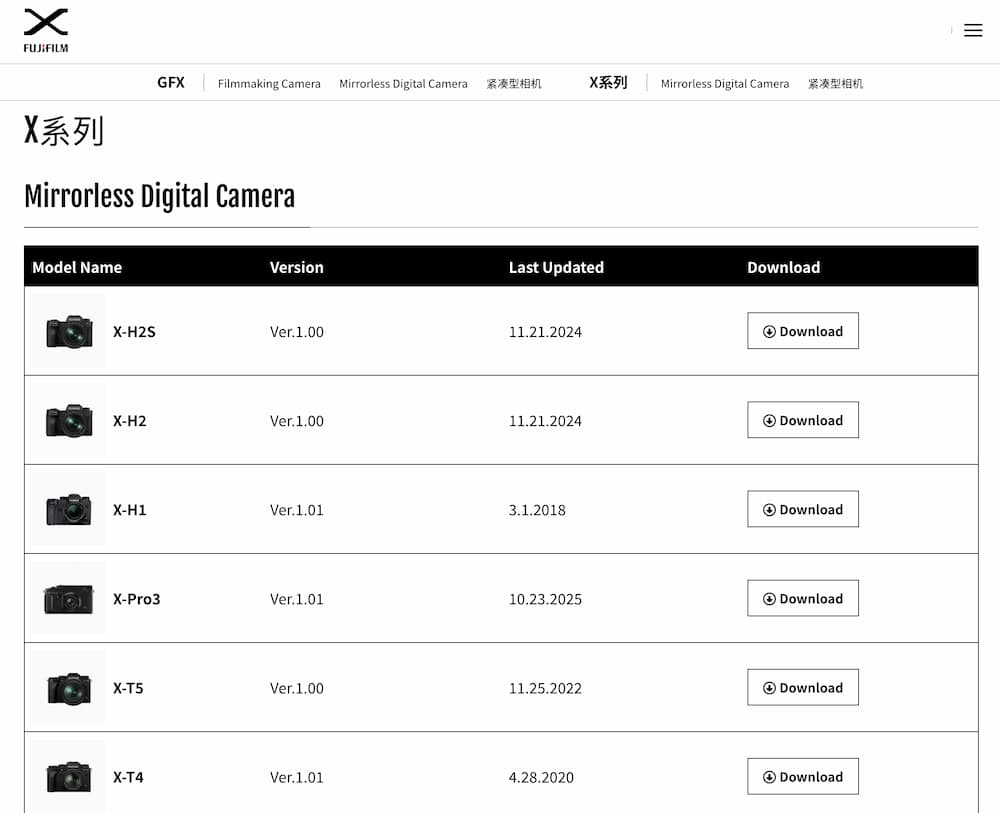Click the X-H2S camera thumbnail
The image size is (1000, 813).
pyautogui.click(x=68, y=331)
